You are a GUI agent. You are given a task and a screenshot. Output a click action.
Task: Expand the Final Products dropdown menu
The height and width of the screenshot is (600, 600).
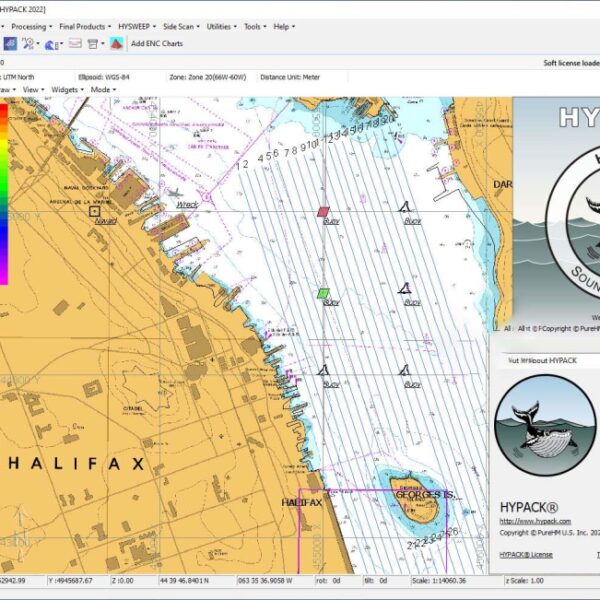point(84,26)
